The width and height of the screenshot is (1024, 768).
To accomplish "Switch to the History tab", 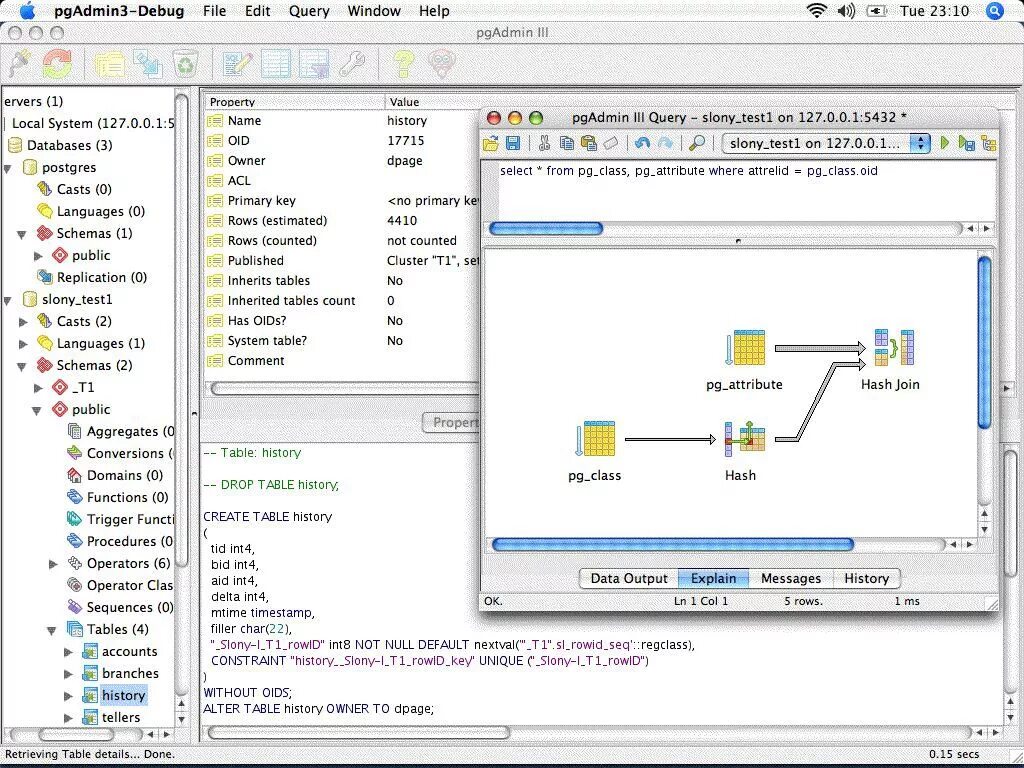I will pyautogui.click(x=867, y=579).
